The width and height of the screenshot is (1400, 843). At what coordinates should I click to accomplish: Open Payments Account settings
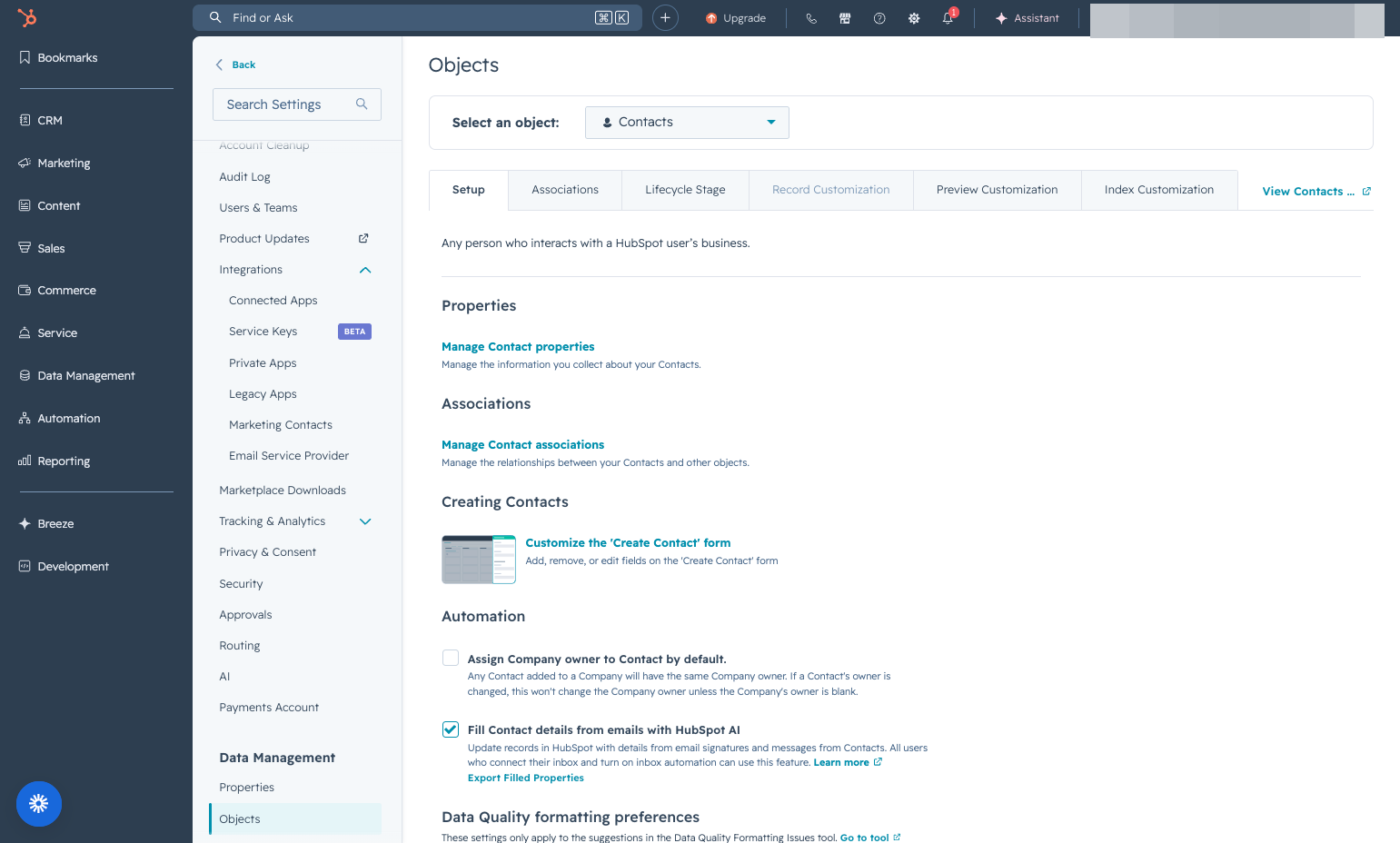[269, 707]
